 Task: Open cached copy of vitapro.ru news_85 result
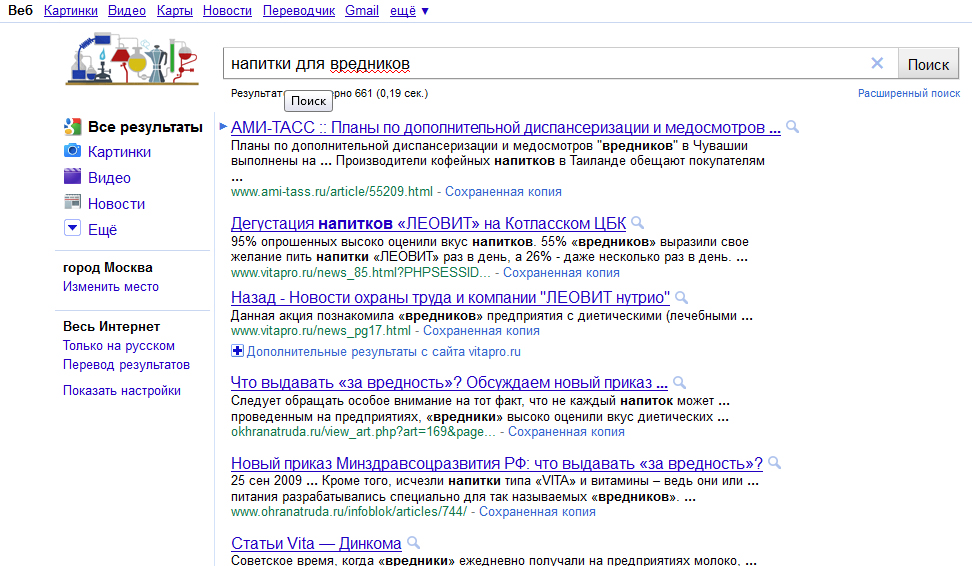click(x=561, y=273)
